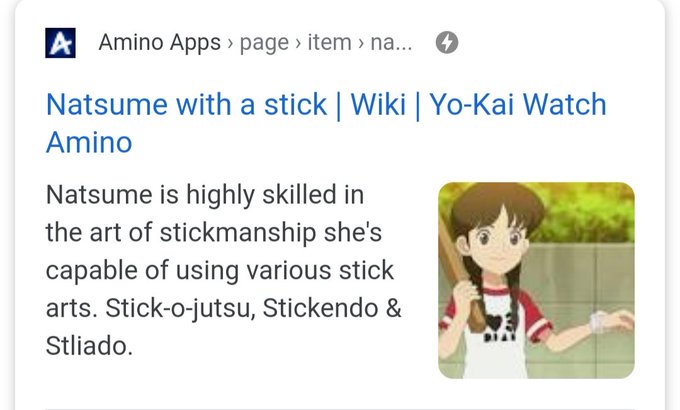Select the "item" breadcrumb segment
The width and height of the screenshot is (680, 410).
coord(330,43)
